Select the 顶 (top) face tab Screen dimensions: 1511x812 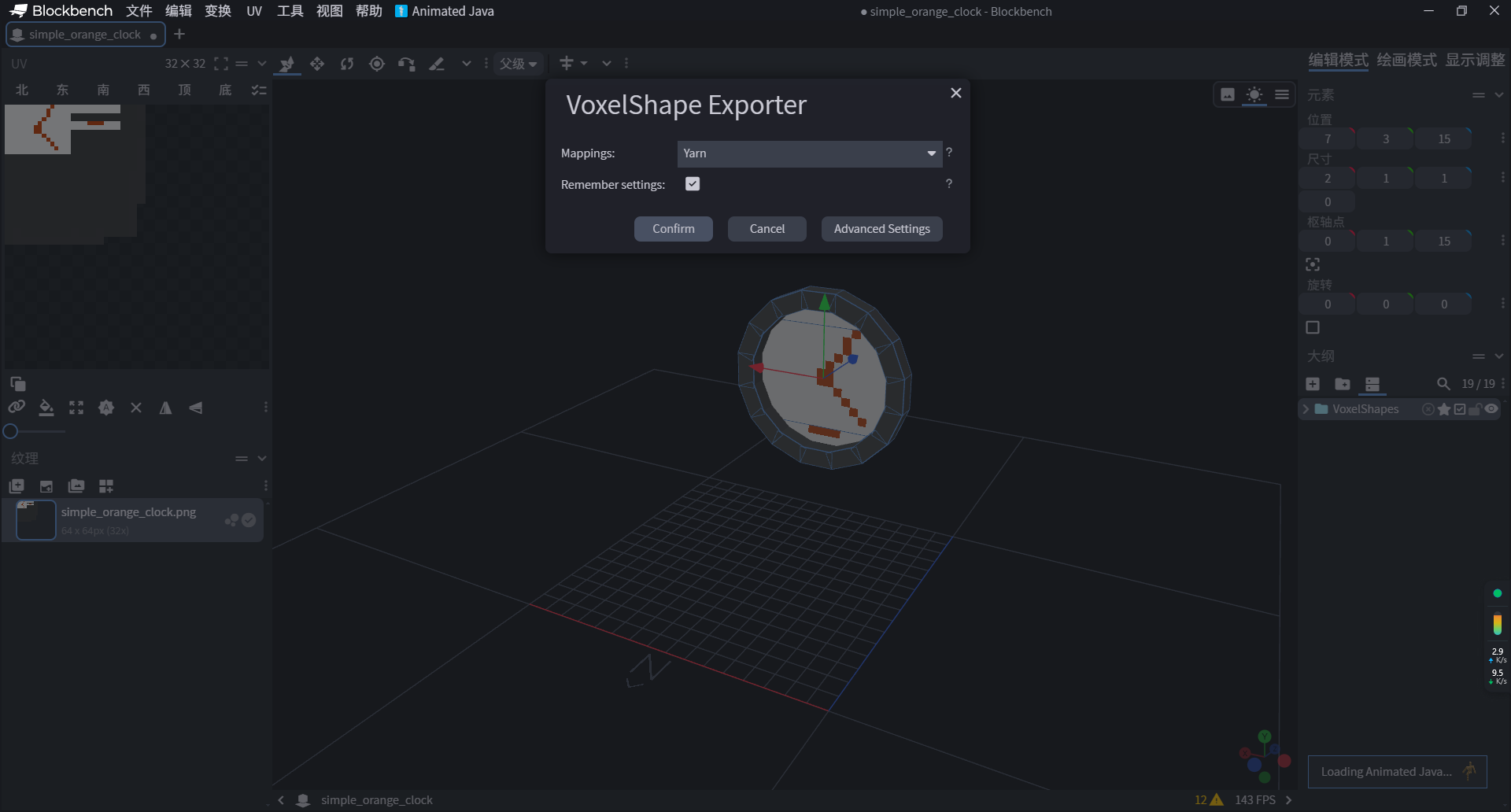[x=184, y=90]
